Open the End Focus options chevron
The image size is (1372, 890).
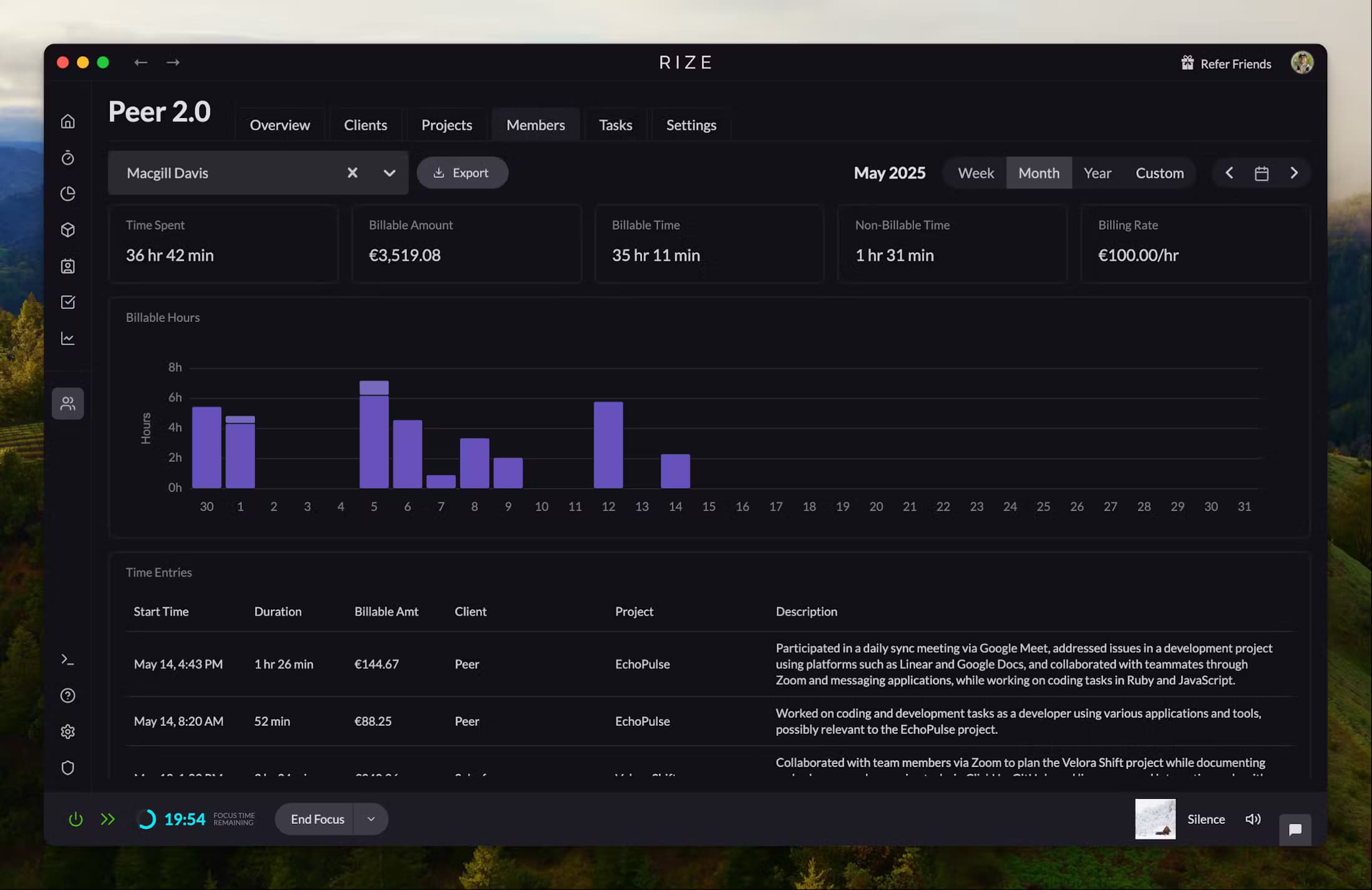tap(371, 819)
